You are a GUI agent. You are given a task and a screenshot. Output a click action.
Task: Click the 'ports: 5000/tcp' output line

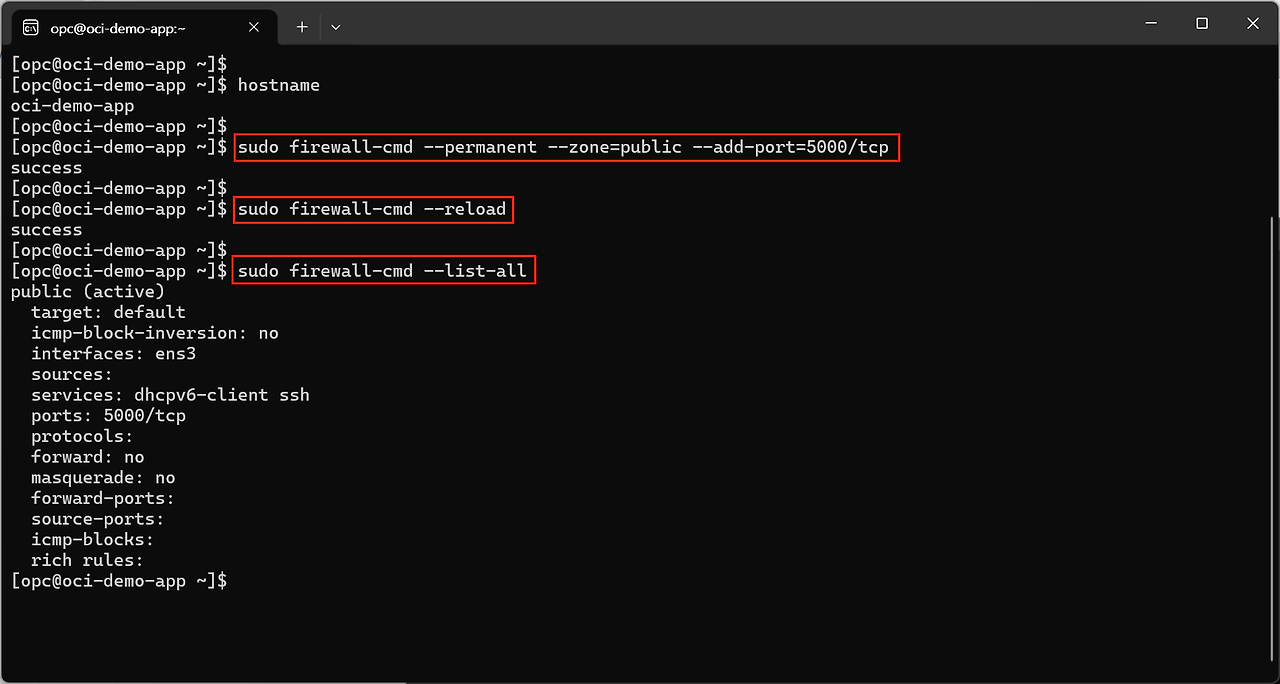(108, 416)
